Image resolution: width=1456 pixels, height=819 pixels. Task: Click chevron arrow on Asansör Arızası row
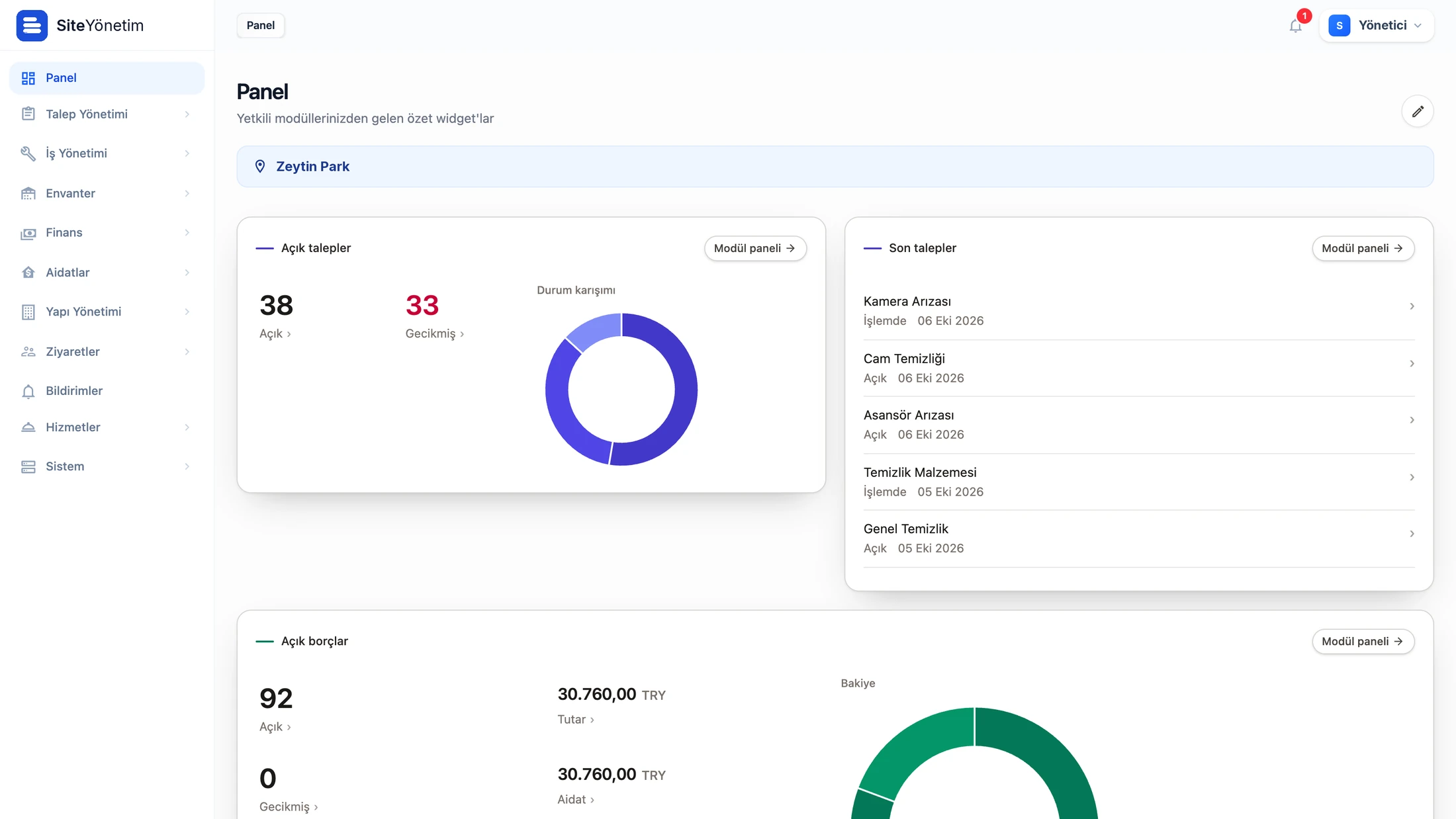point(1411,420)
